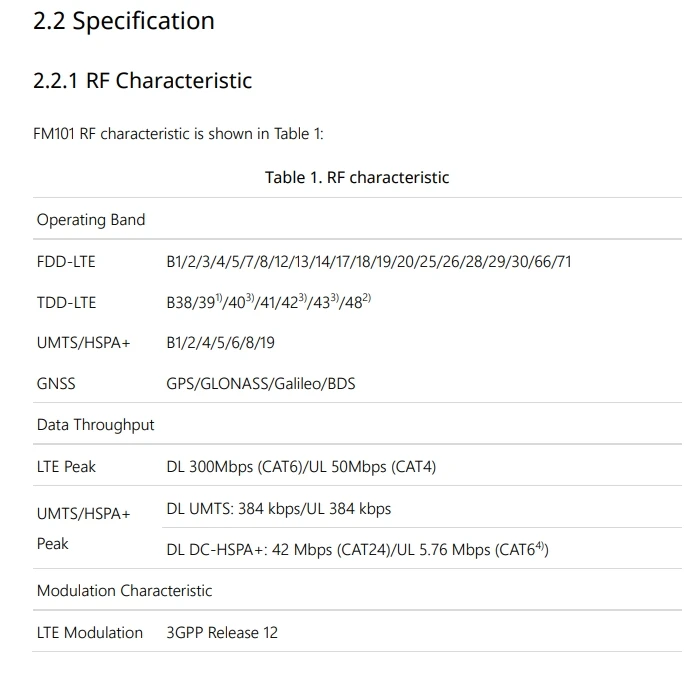Select the "Data Throughput" section header
Viewport: 700px width, 674px height.
click(96, 425)
